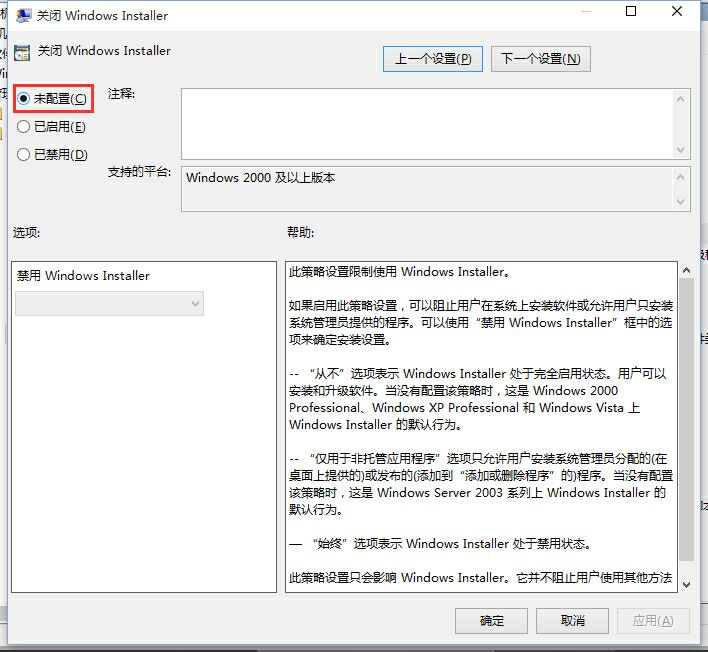Click the 帮助 label
Viewport: 708px width, 652px height.
click(x=301, y=233)
